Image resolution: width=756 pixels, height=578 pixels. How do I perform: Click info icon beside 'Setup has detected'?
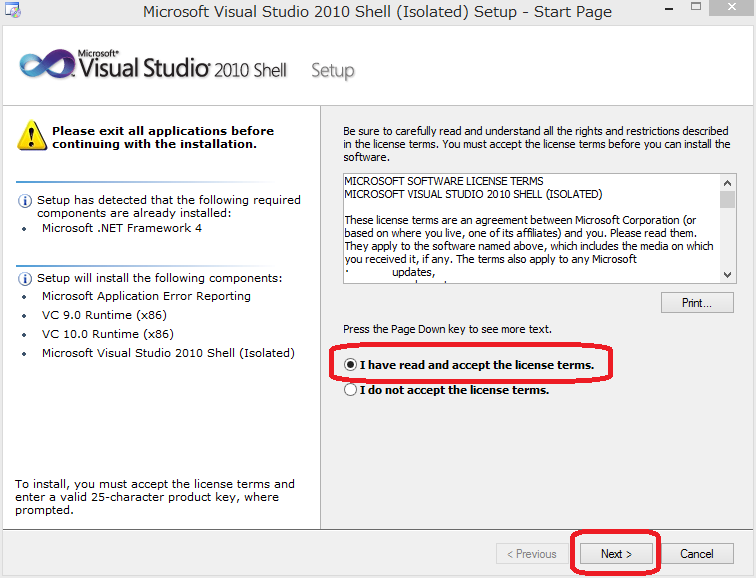pyautogui.click(x=25, y=201)
